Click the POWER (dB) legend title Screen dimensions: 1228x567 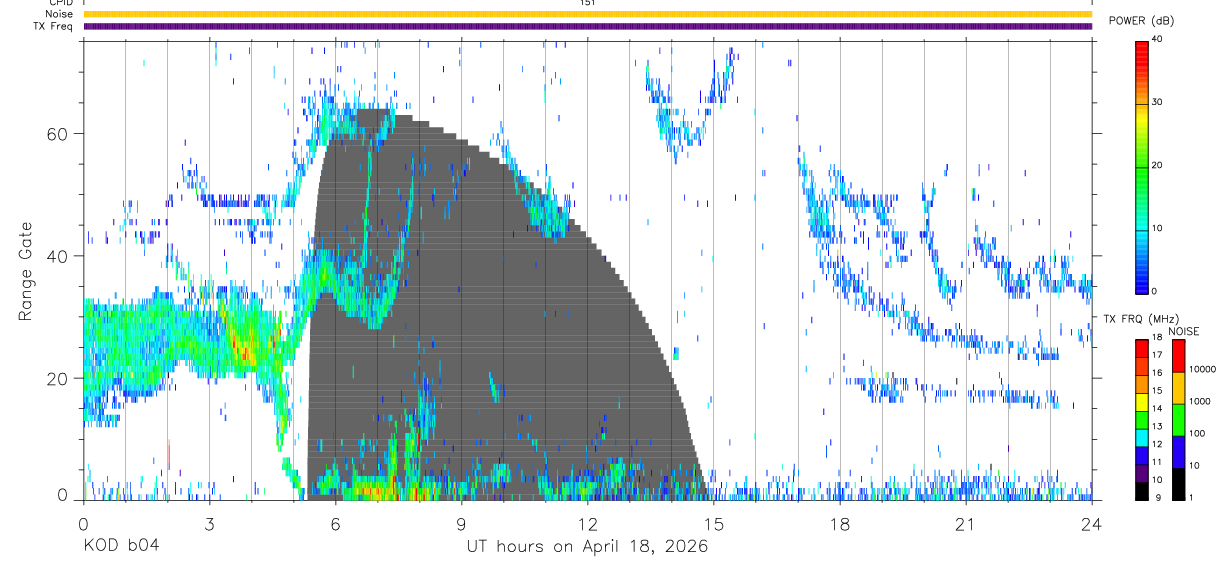[1141, 21]
